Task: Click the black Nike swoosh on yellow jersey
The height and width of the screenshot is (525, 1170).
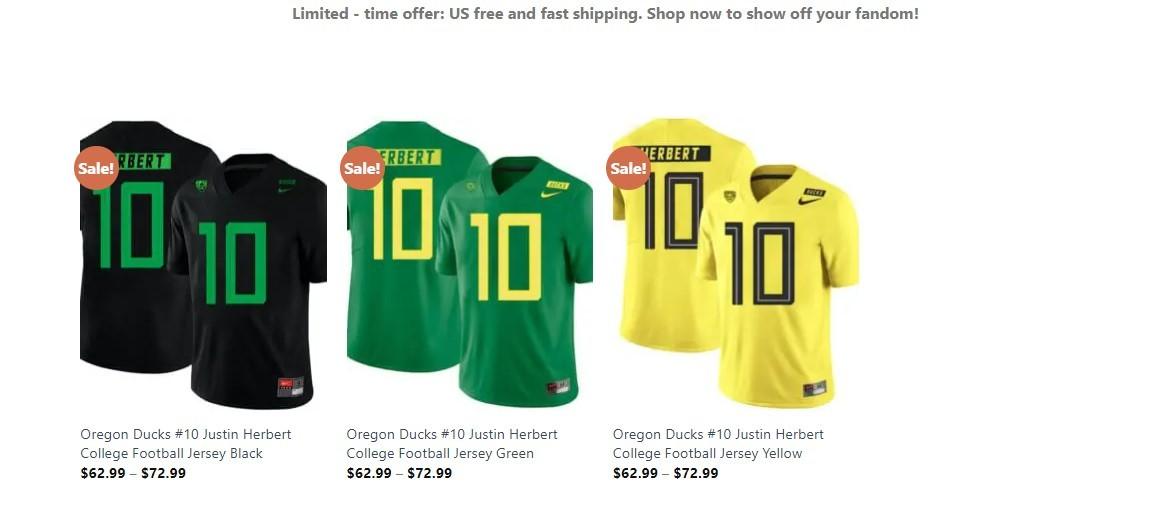Action: pyautogui.click(x=810, y=200)
